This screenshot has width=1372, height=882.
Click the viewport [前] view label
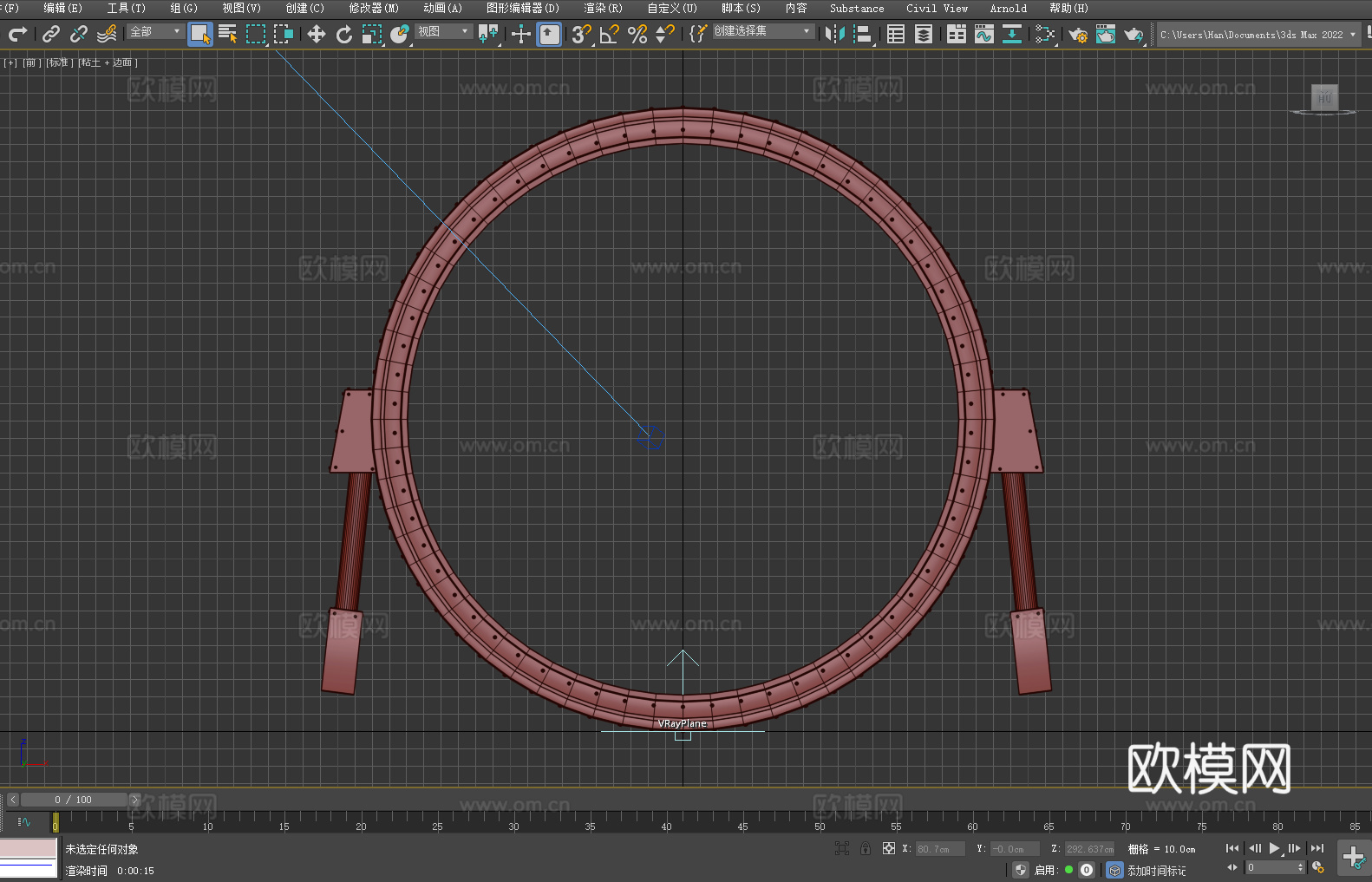coord(30,62)
